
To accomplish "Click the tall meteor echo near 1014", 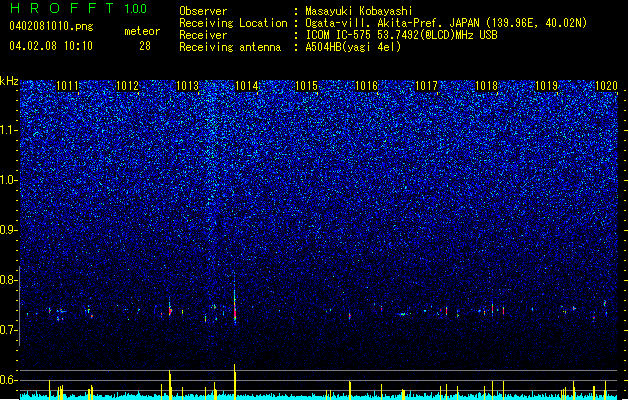I will tap(235, 298).
